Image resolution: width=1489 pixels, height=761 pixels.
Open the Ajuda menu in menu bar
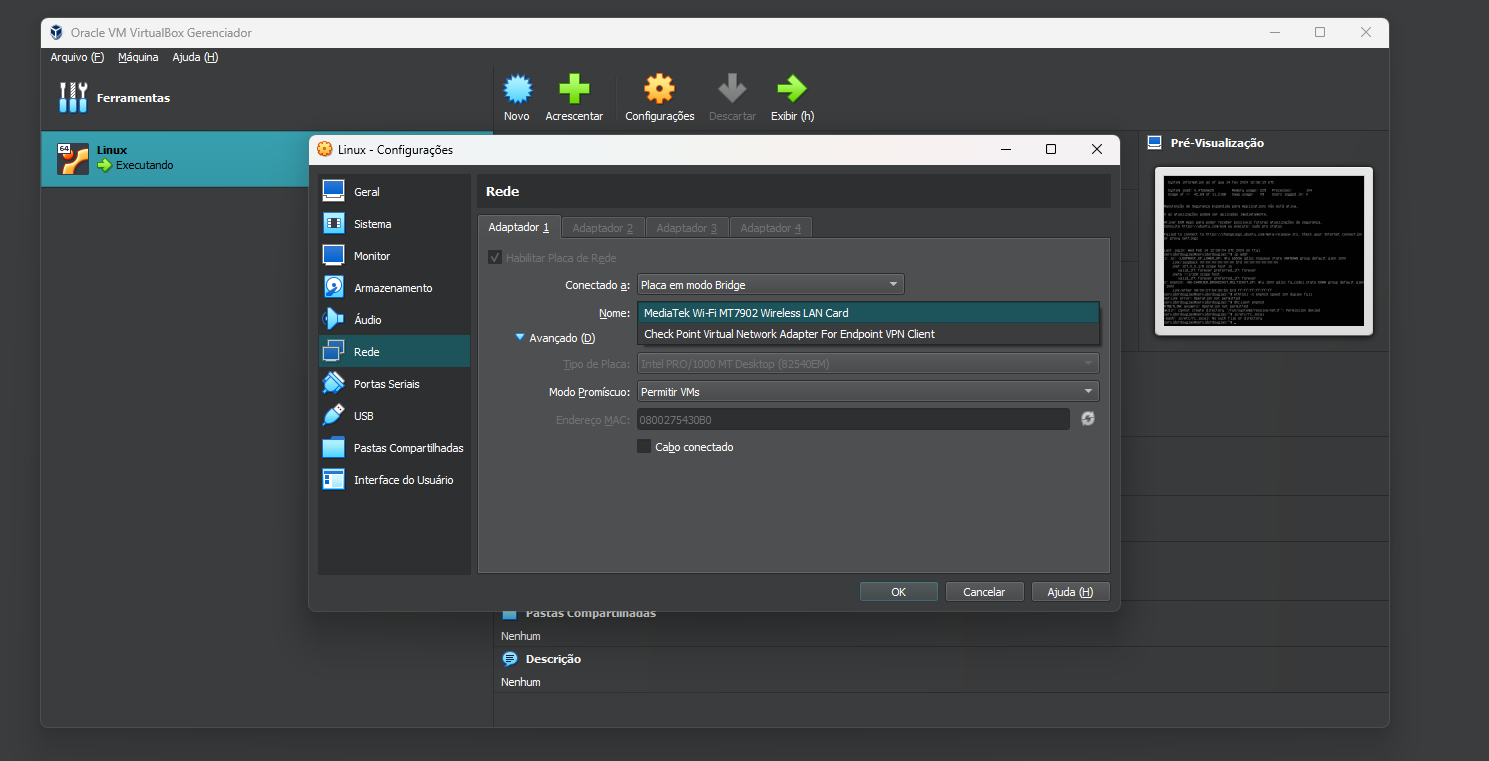click(195, 57)
